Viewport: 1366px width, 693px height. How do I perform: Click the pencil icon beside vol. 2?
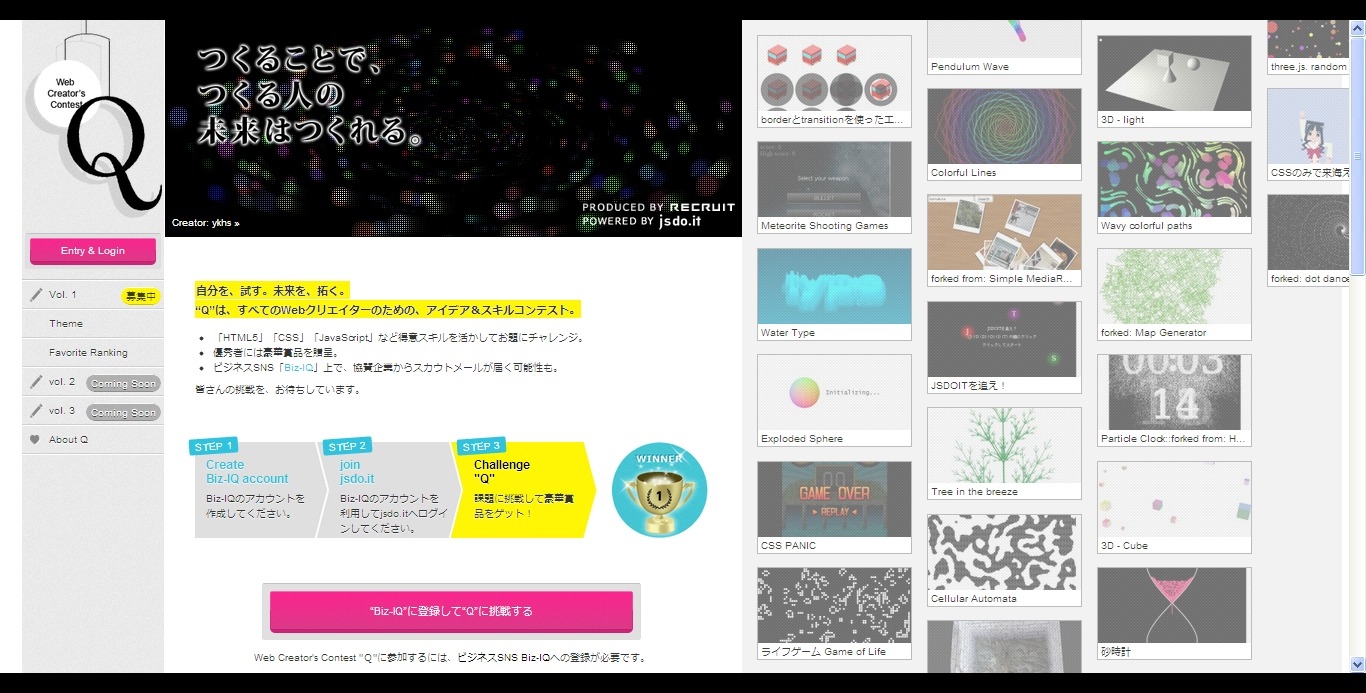tap(37, 382)
